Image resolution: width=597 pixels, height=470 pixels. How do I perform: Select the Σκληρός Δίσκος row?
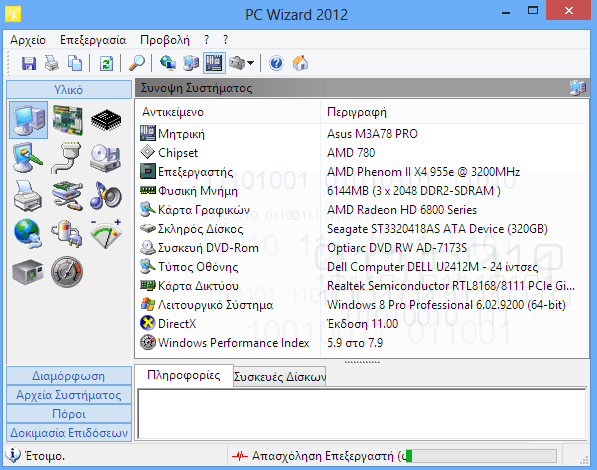(x=362, y=229)
